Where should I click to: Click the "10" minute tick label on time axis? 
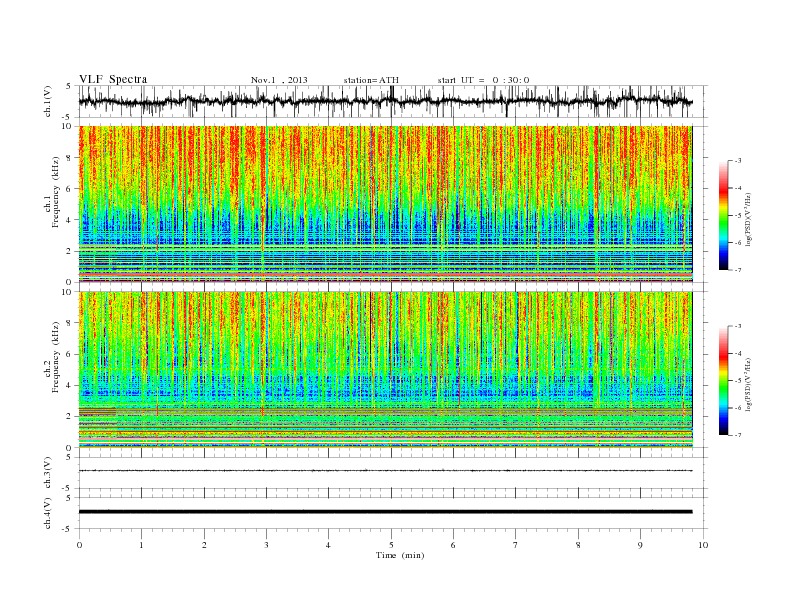[x=703, y=545]
